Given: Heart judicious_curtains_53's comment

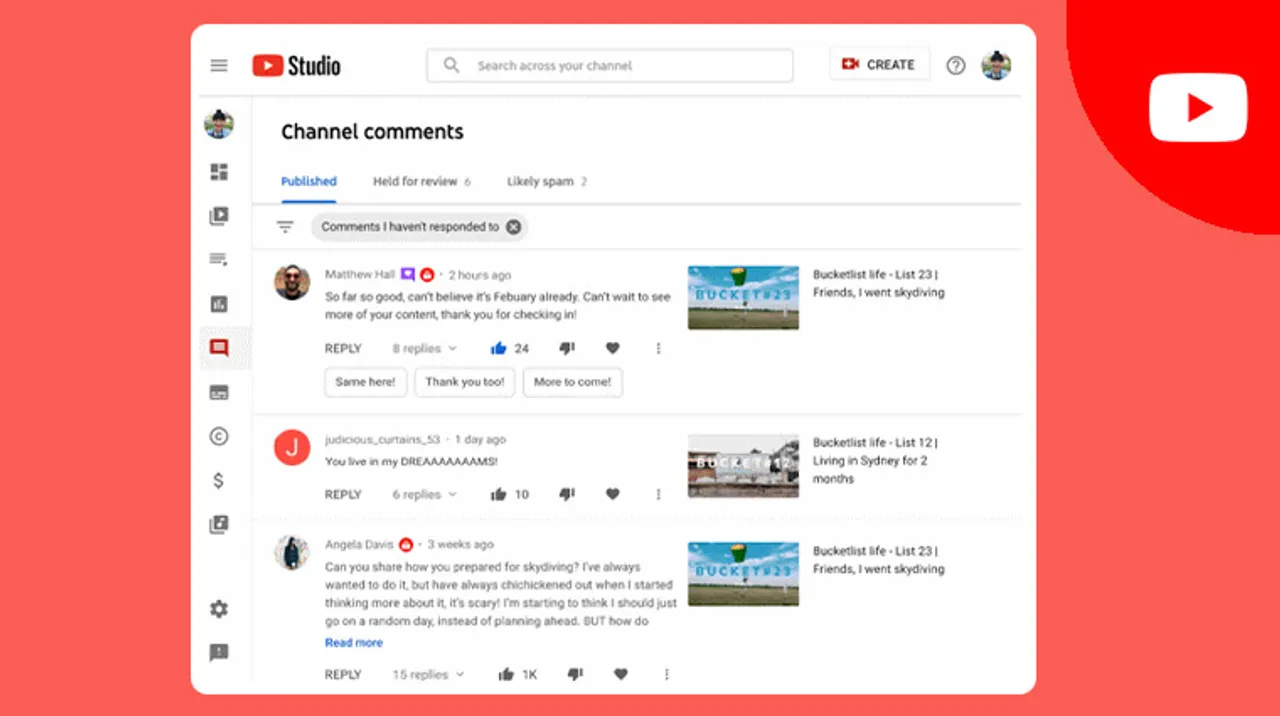Looking at the screenshot, I should 613,494.
